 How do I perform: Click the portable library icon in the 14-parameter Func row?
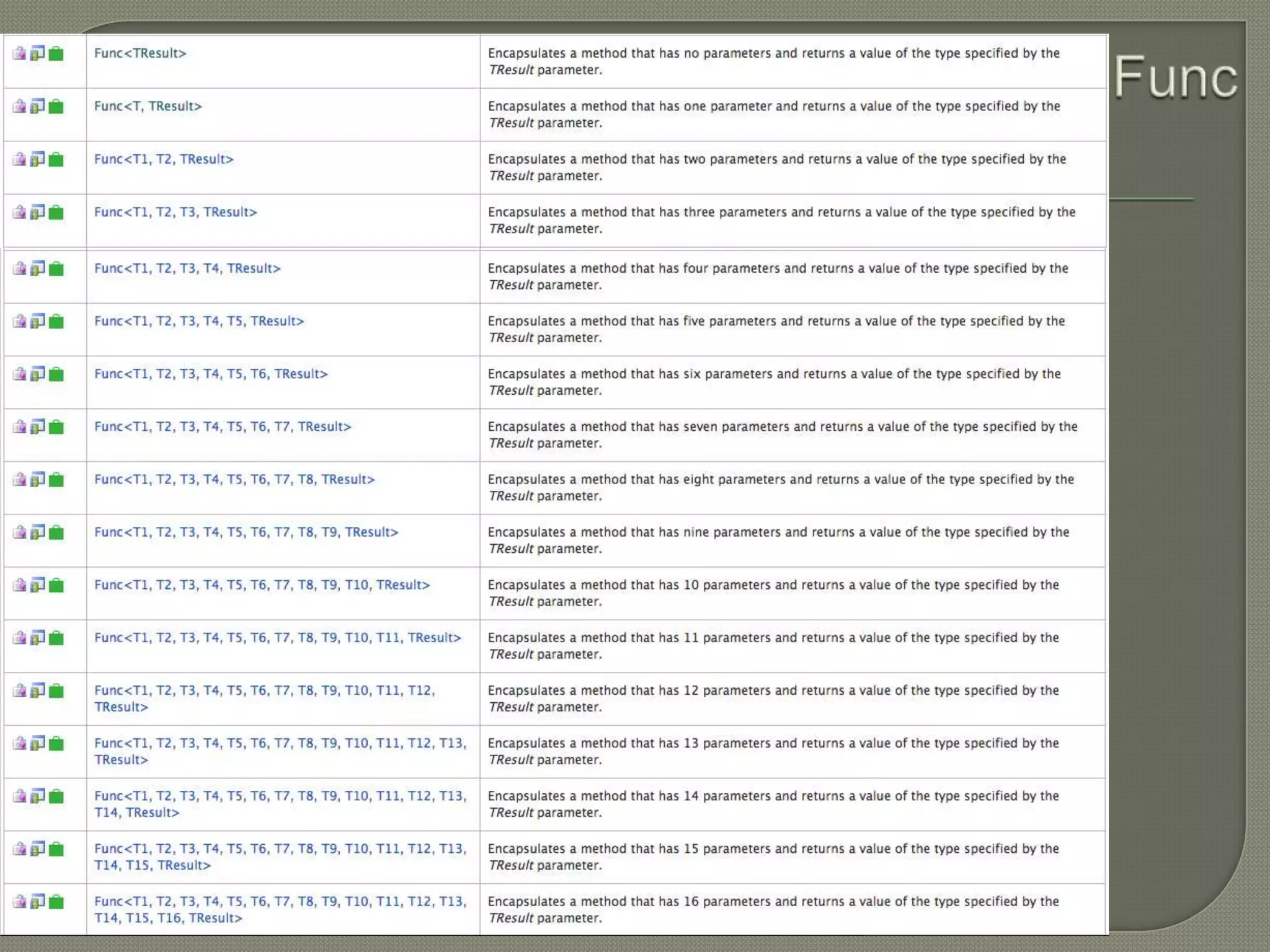(38, 795)
